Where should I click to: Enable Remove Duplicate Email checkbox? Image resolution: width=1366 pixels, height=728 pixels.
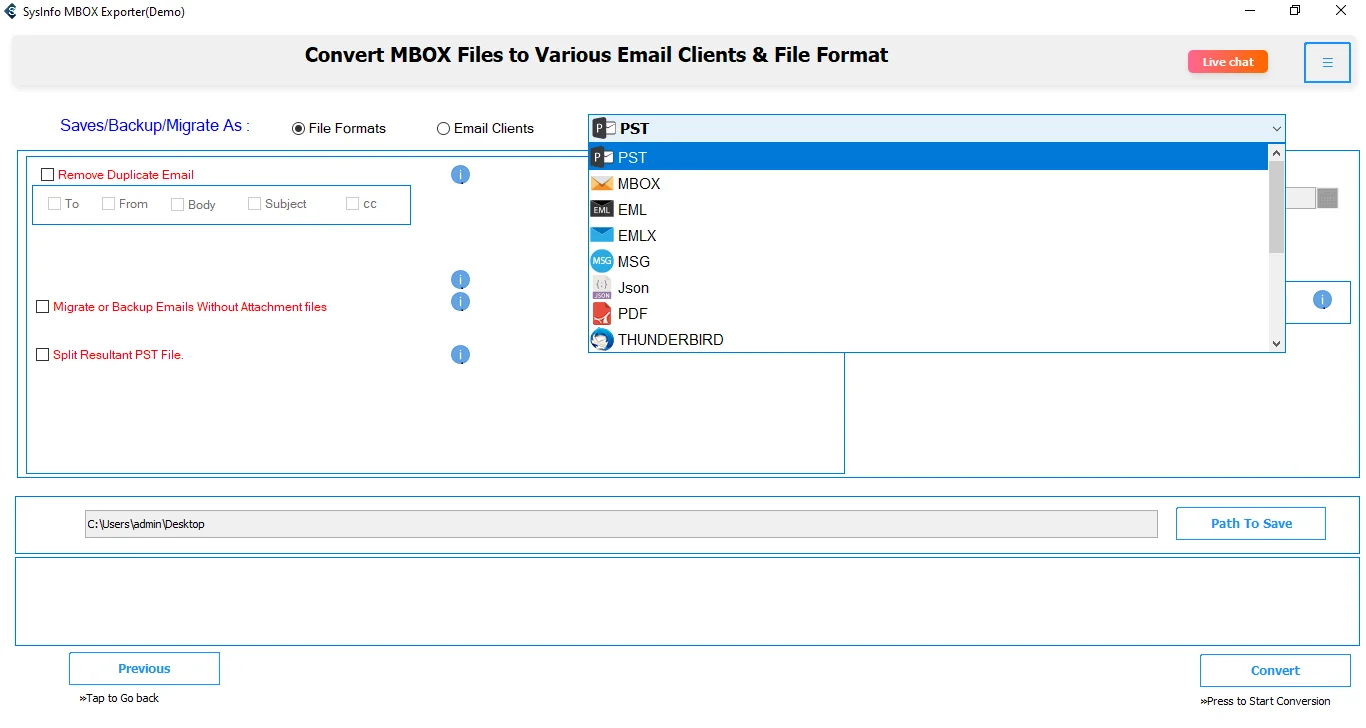(x=47, y=175)
